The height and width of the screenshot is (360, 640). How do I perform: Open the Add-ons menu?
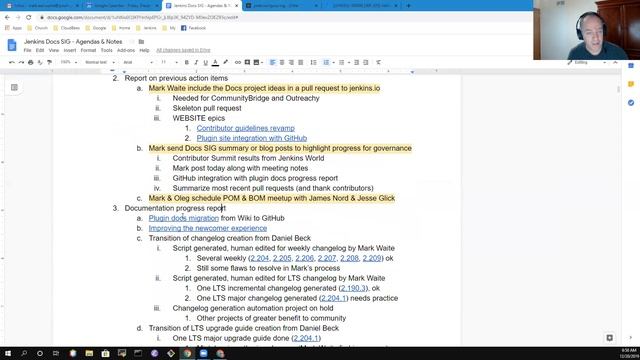(126, 50)
